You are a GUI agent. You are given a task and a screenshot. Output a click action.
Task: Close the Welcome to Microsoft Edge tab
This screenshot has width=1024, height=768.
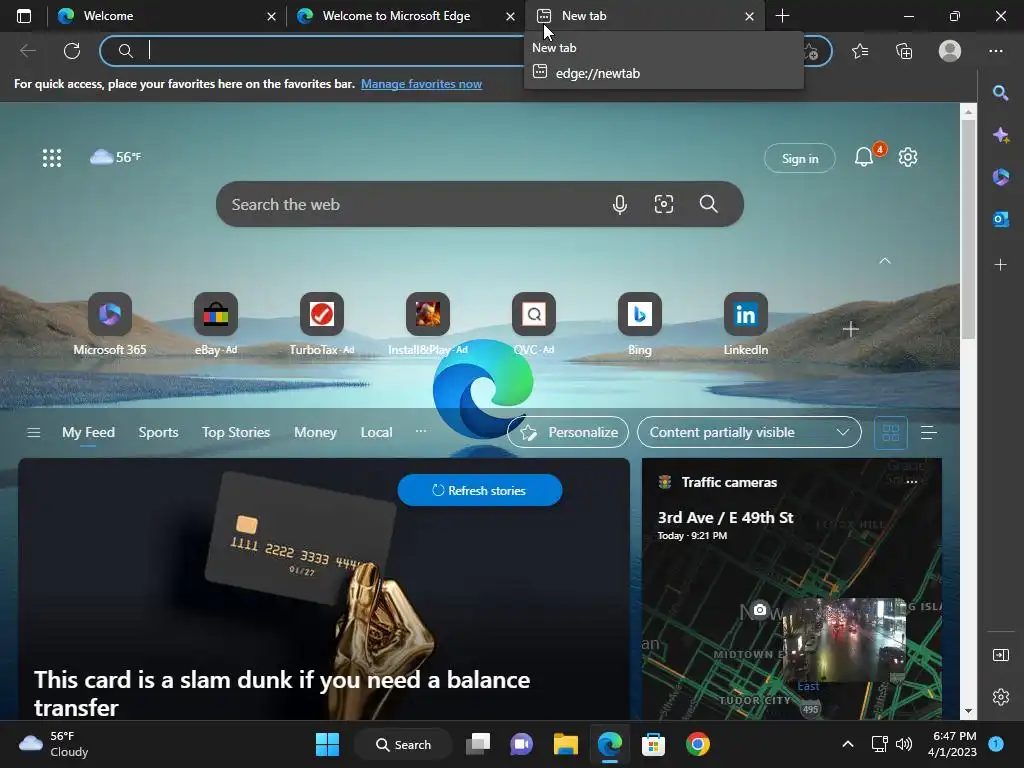510,16
